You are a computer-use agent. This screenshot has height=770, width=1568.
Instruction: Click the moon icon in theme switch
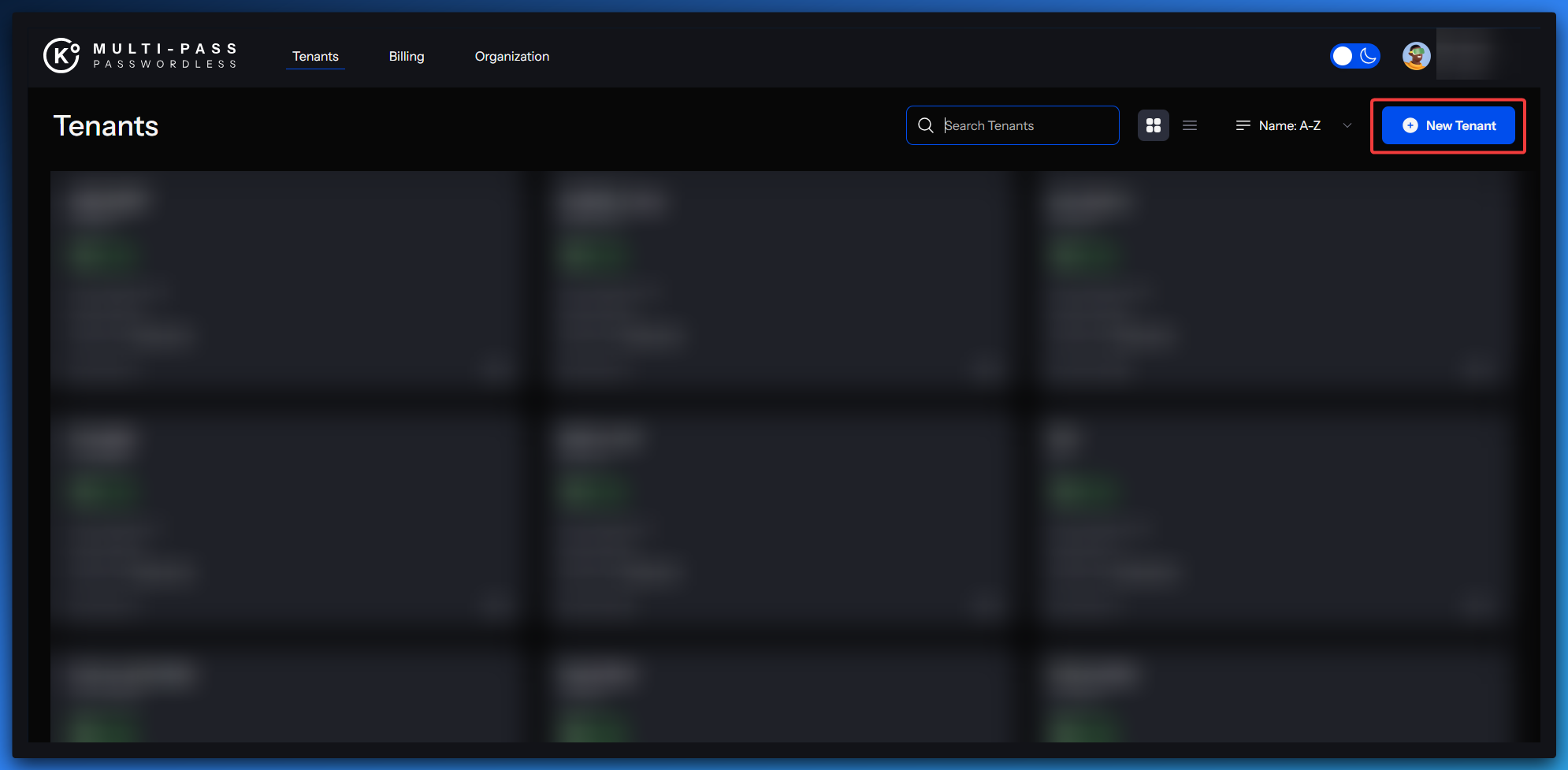pyautogui.click(x=1368, y=56)
